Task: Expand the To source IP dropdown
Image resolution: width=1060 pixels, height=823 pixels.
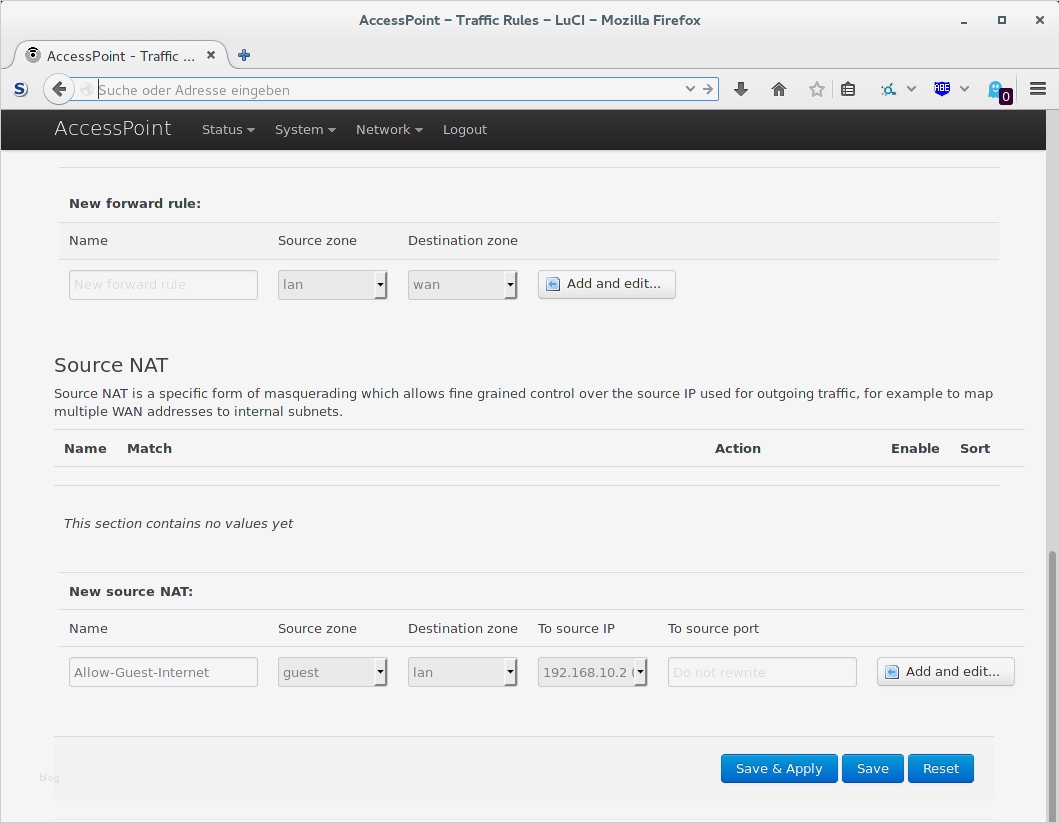Action: [593, 672]
